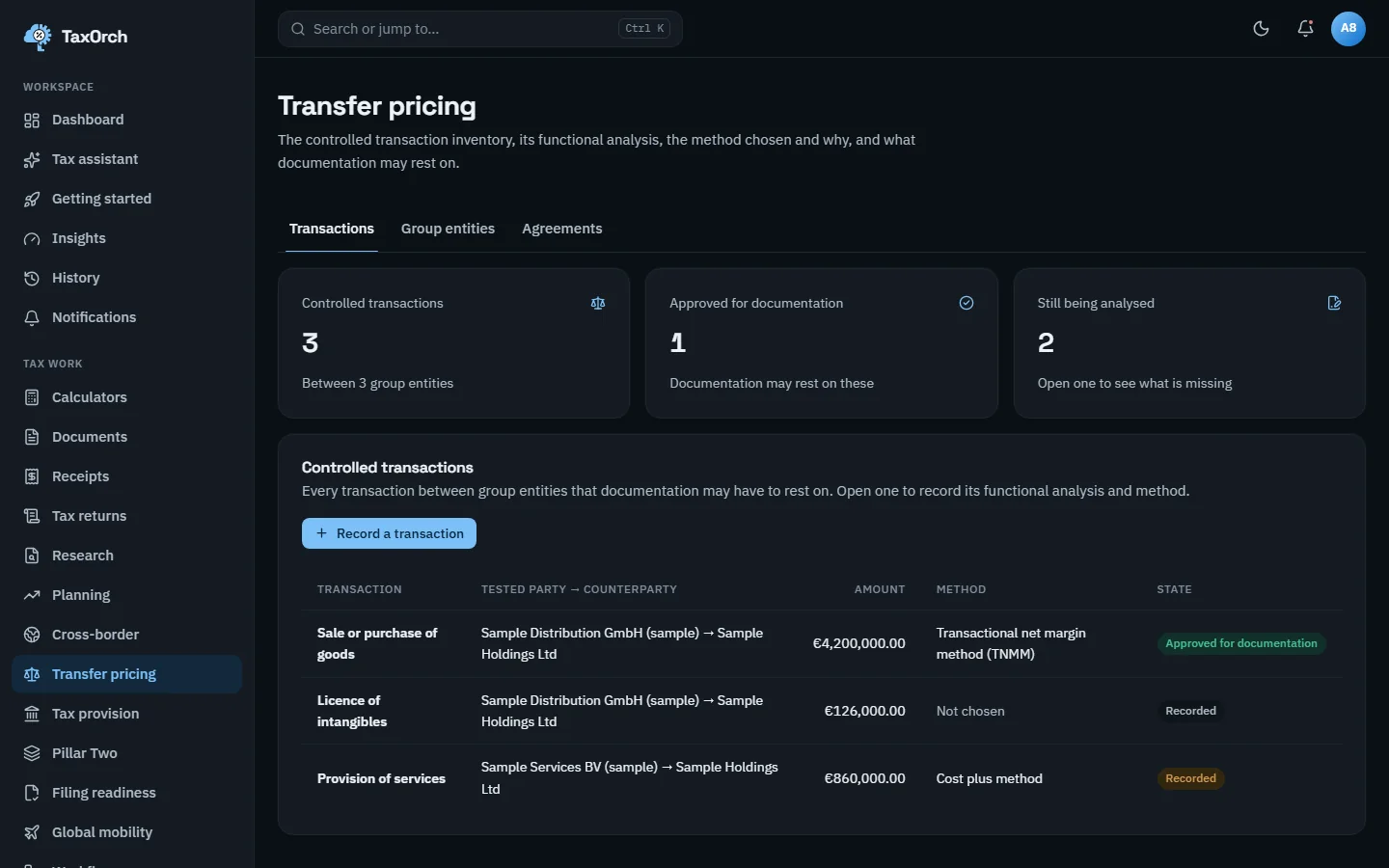Open the Research icon

pyautogui.click(x=32, y=556)
